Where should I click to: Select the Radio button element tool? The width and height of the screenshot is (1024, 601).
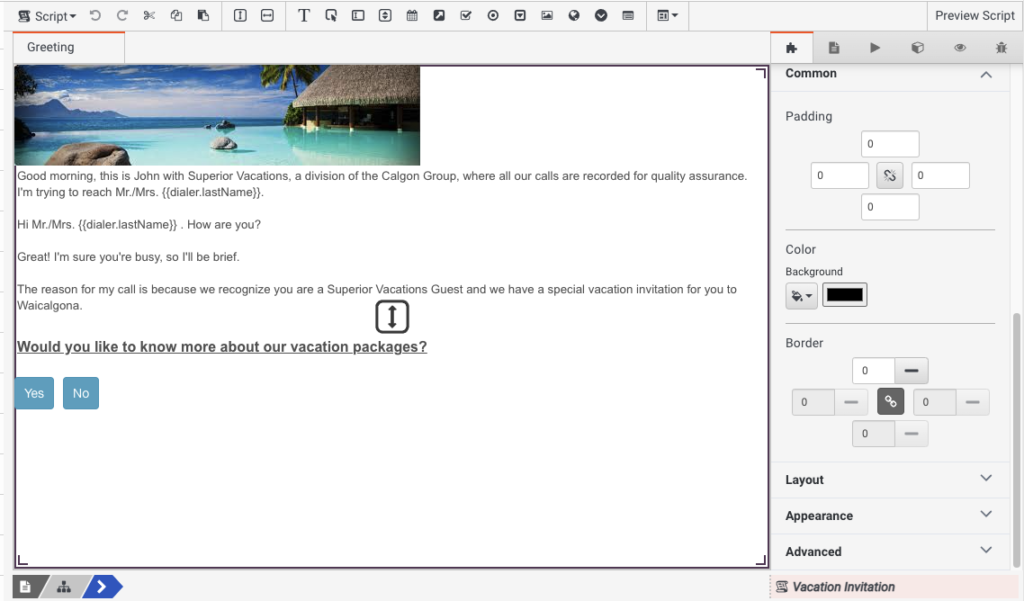tap(492, 15)
